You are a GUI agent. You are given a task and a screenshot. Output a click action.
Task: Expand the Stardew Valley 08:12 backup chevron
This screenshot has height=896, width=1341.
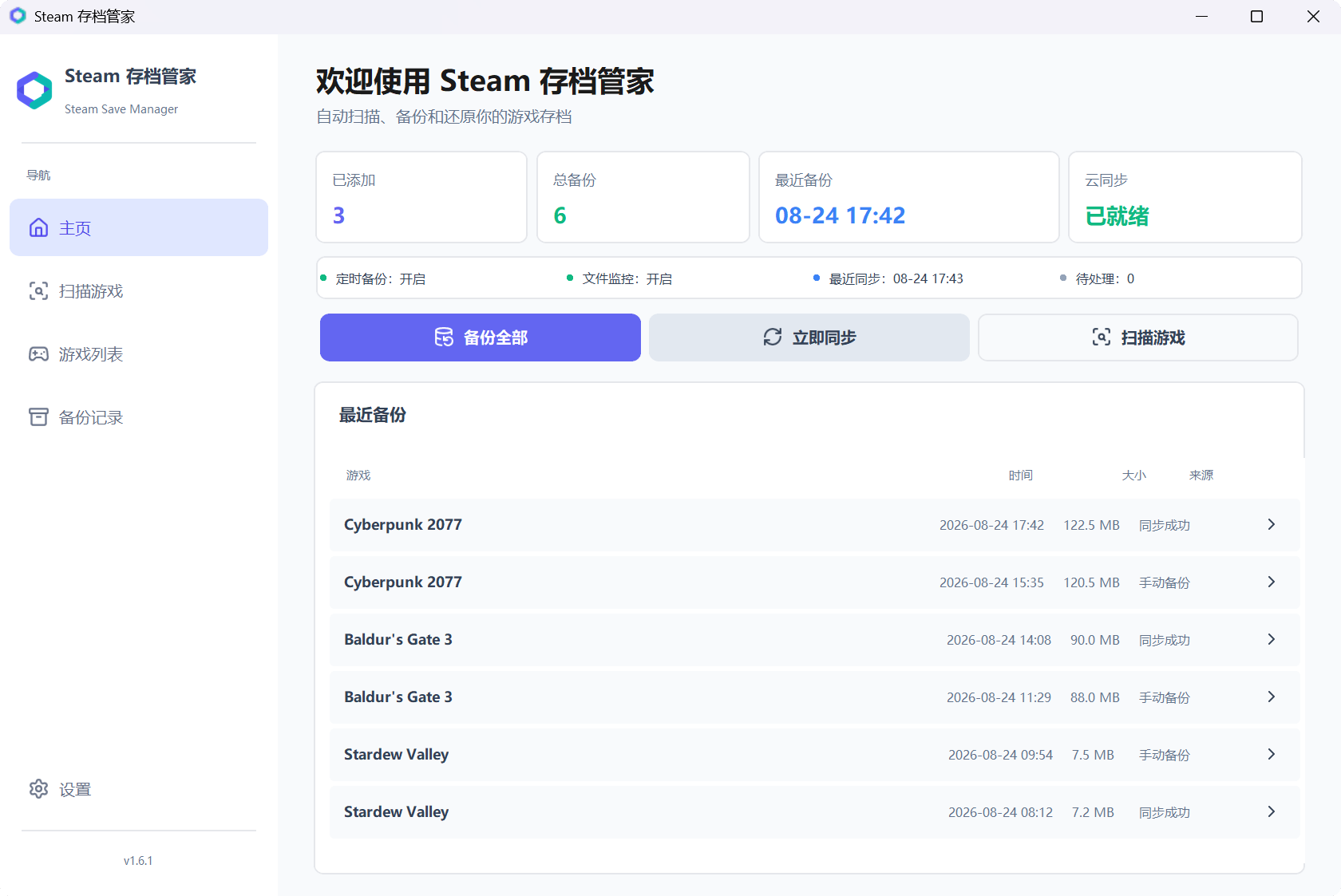coord(1272,811)
